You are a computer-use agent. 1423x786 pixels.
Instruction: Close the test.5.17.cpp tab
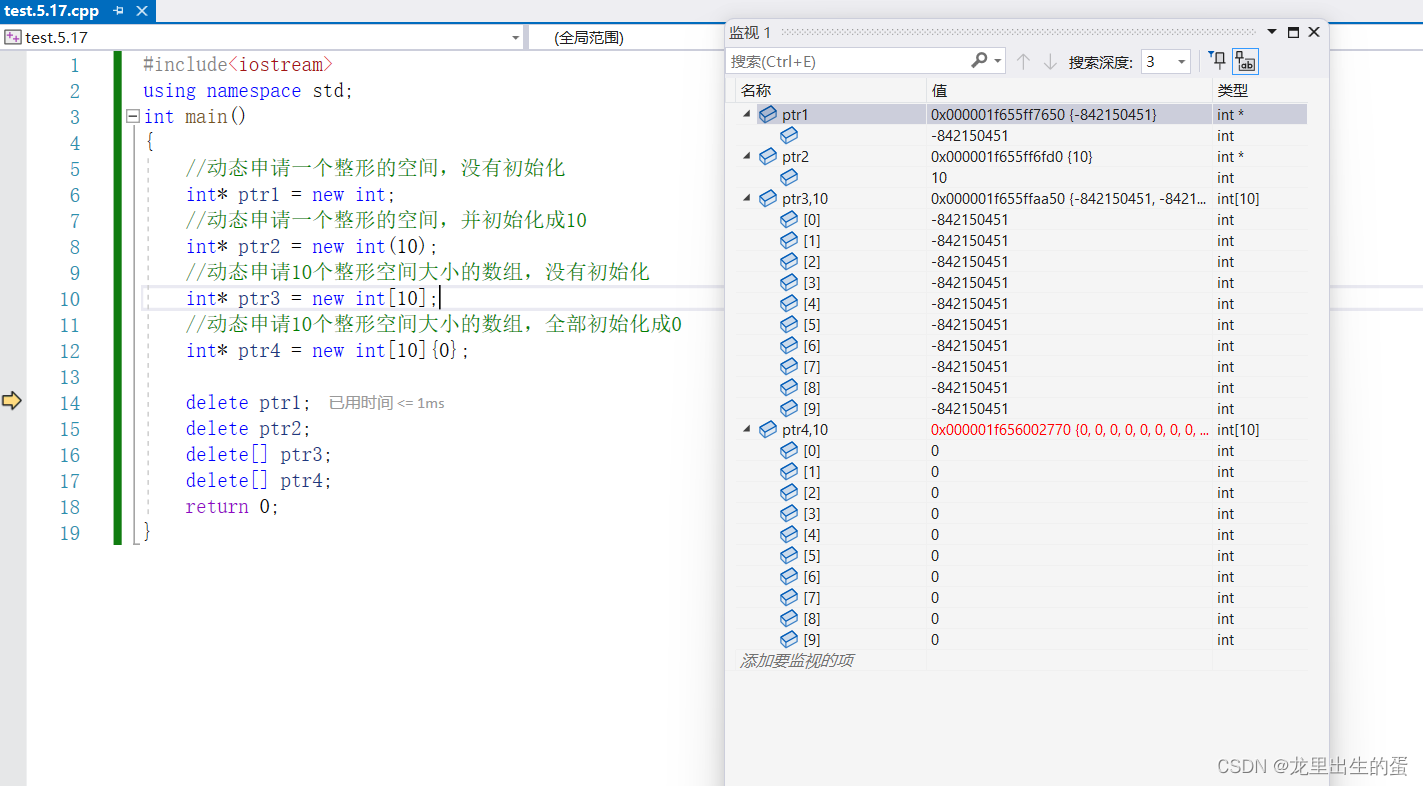(x=140, y=11)
